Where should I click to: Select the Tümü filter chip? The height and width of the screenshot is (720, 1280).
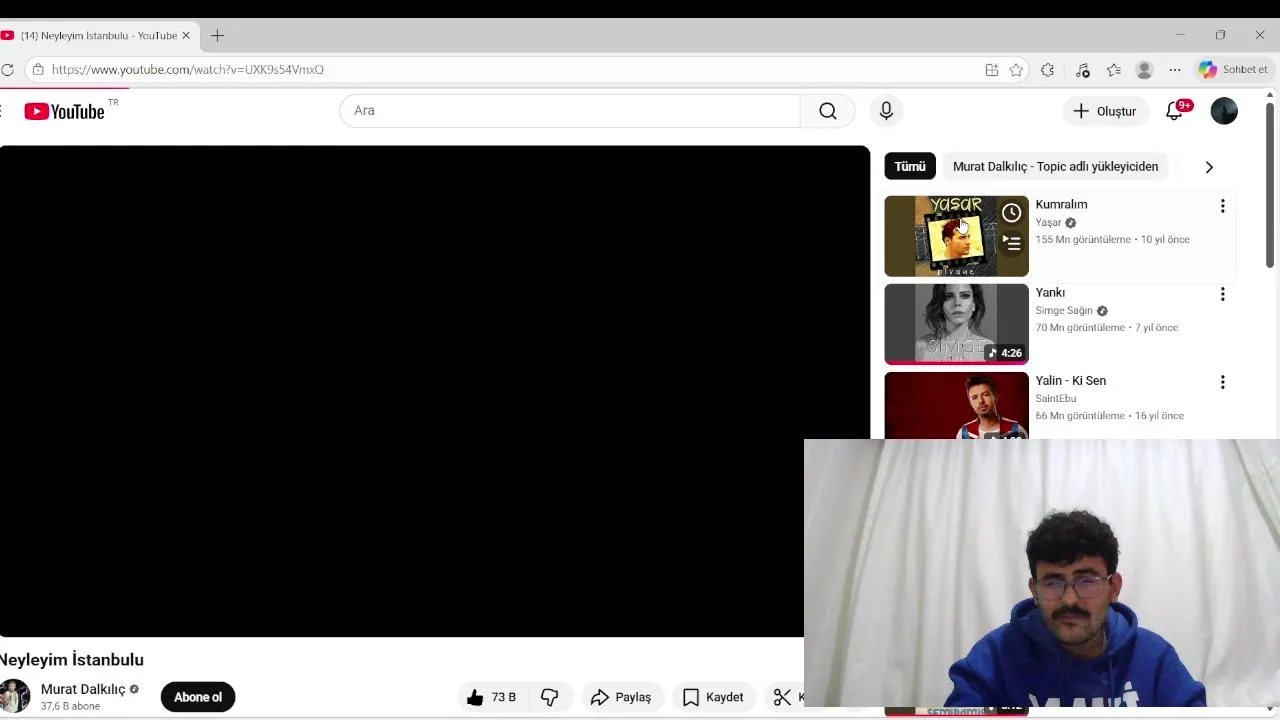point(910,167)
